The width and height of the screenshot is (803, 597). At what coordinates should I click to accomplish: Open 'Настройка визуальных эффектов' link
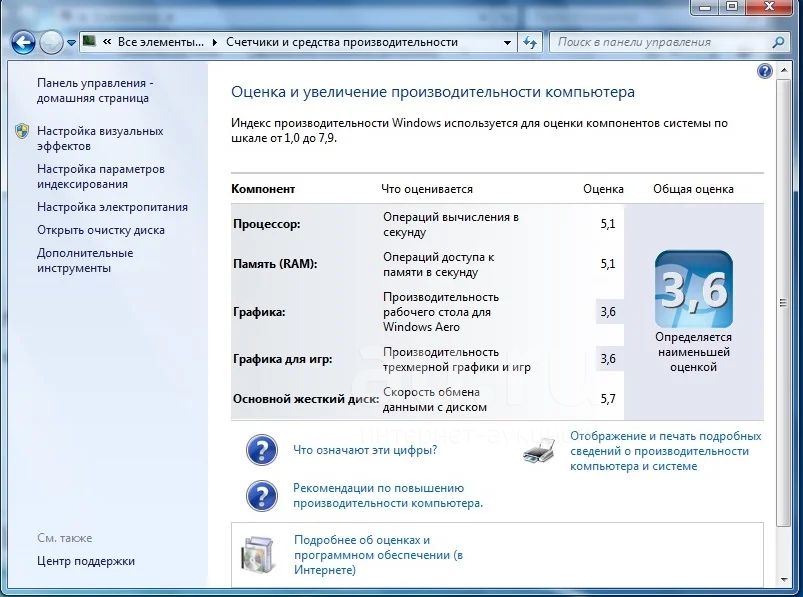tap(100, 139)
